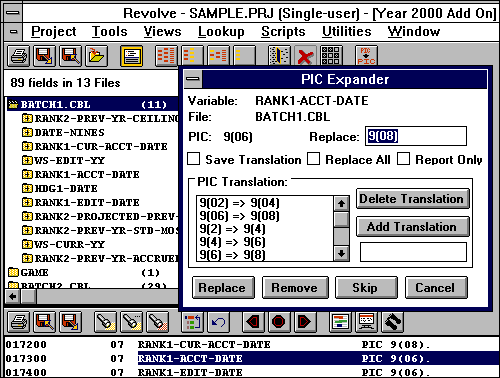500x378 pixels.
Task: Open the Tools menu
Action: (x=110, y=32)
